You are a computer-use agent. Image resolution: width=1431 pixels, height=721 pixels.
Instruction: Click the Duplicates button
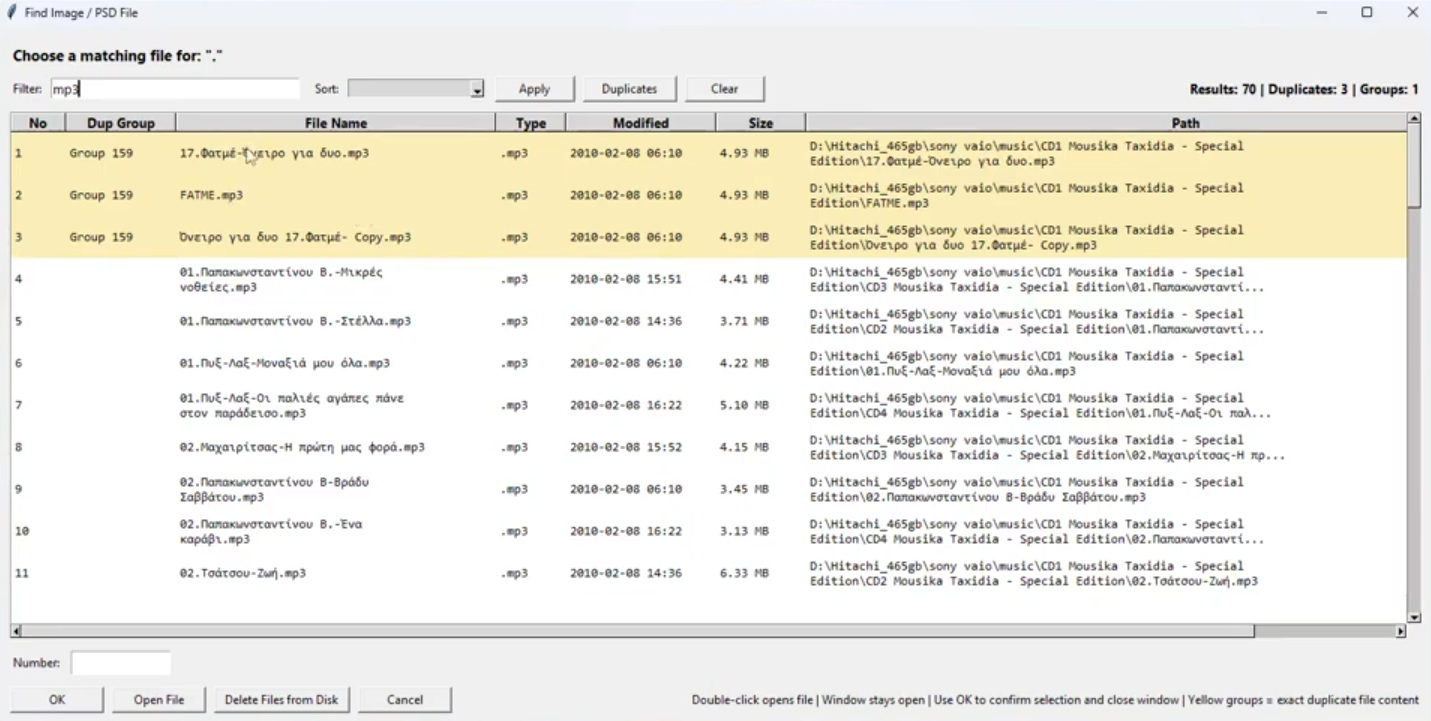629,88
